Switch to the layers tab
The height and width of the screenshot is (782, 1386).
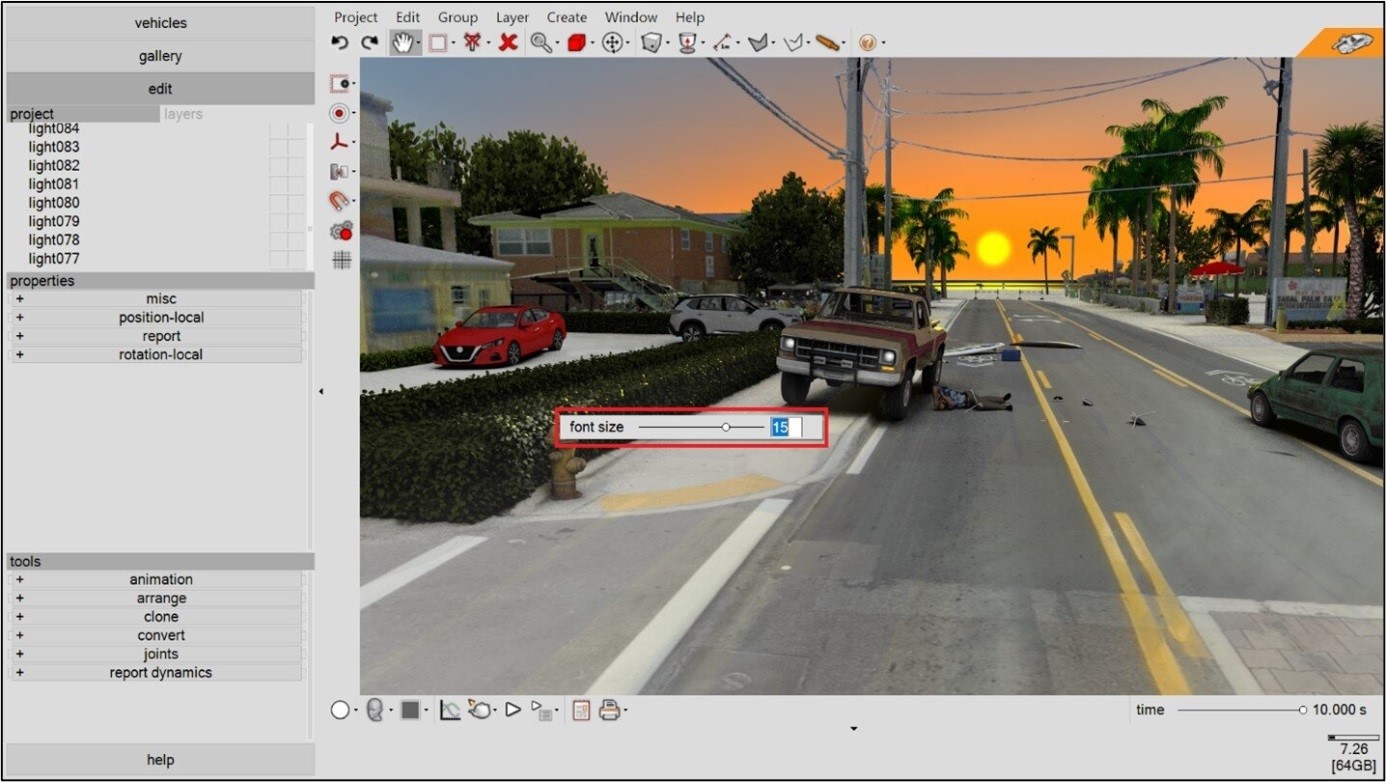183,114
